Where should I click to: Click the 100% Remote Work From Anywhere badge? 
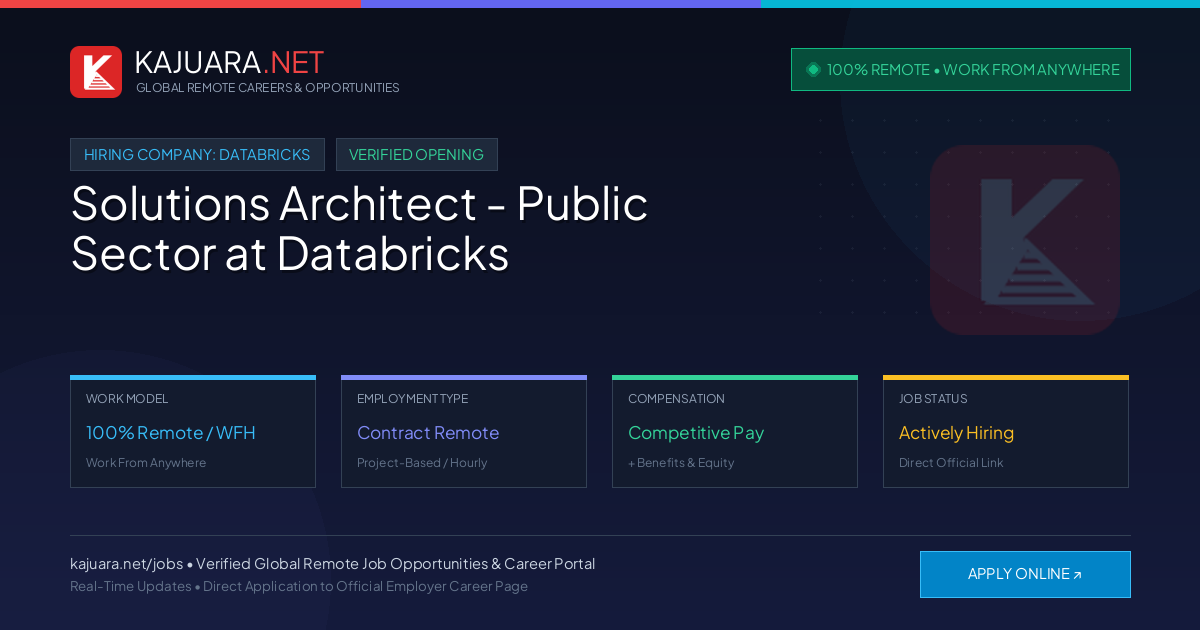961,70
